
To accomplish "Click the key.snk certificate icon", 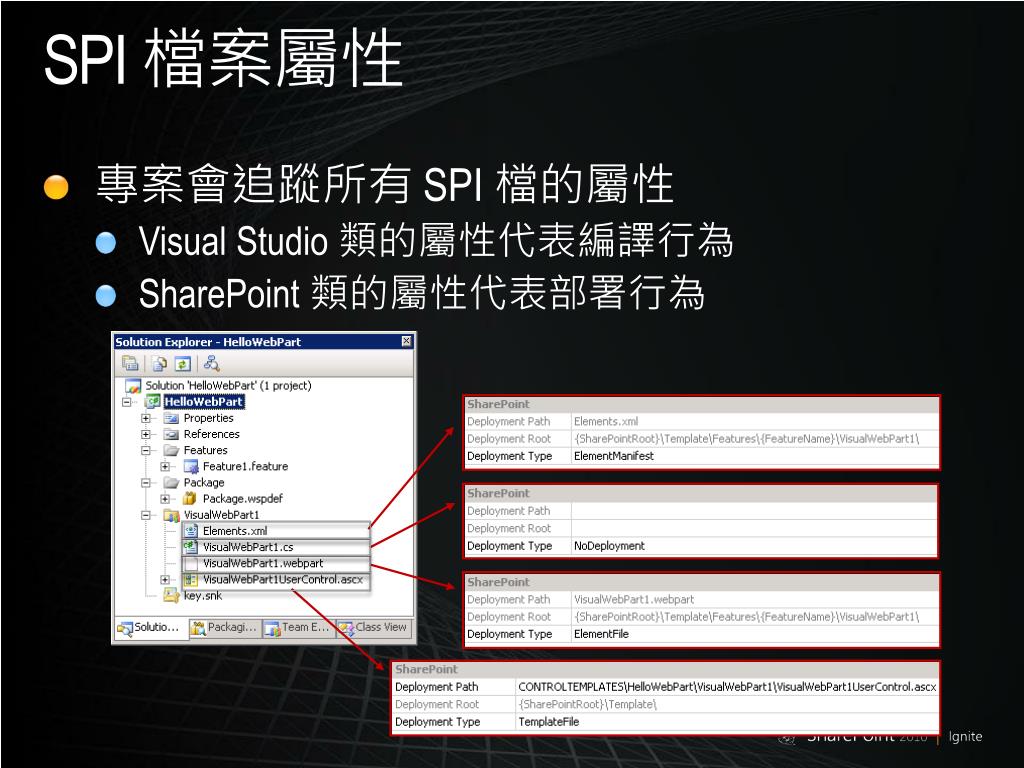I will pyautogui.click(x=171, y=595).
